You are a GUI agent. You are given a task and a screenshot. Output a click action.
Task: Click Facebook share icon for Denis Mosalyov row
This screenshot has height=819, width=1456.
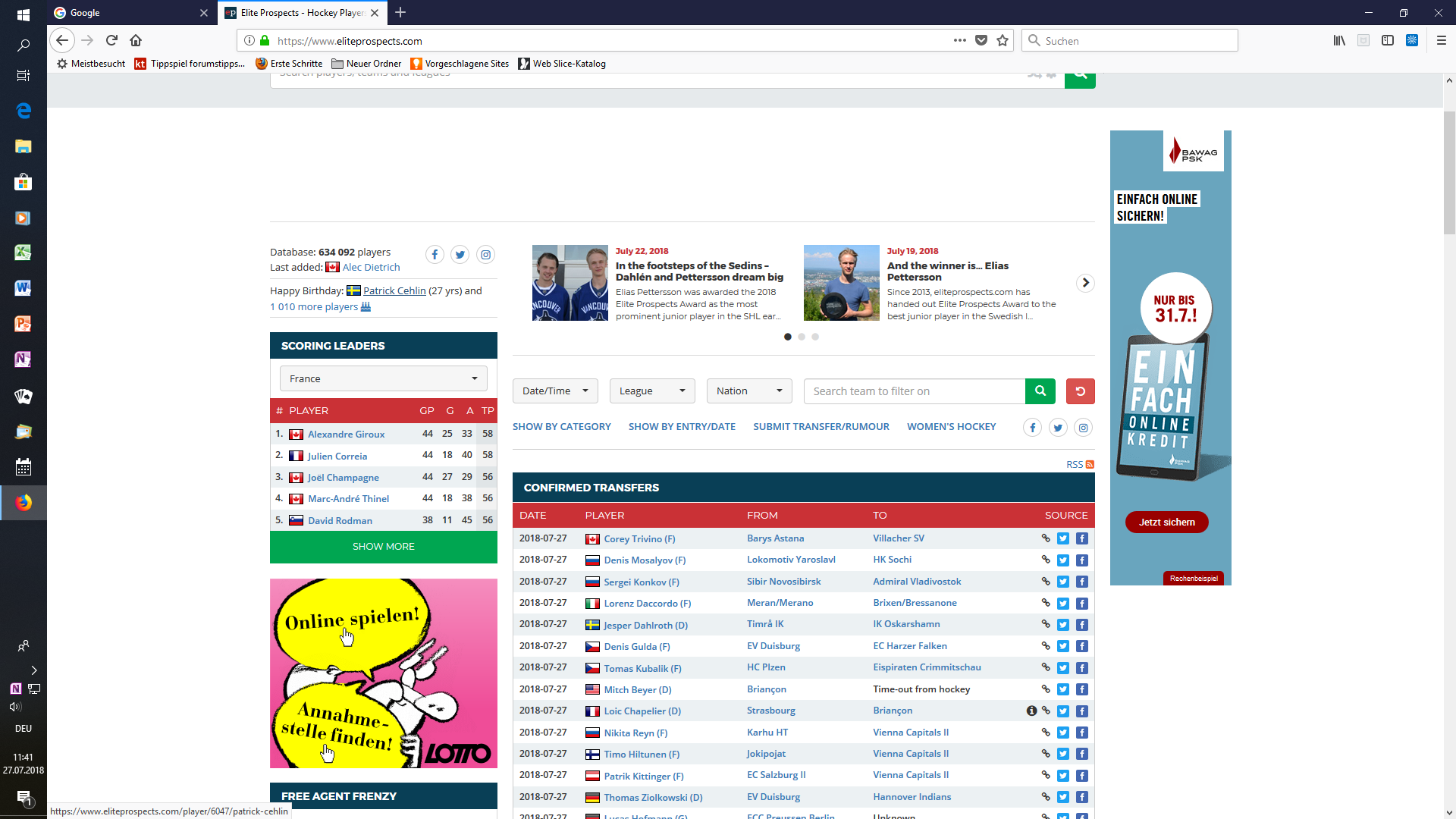coord(1082,560)
